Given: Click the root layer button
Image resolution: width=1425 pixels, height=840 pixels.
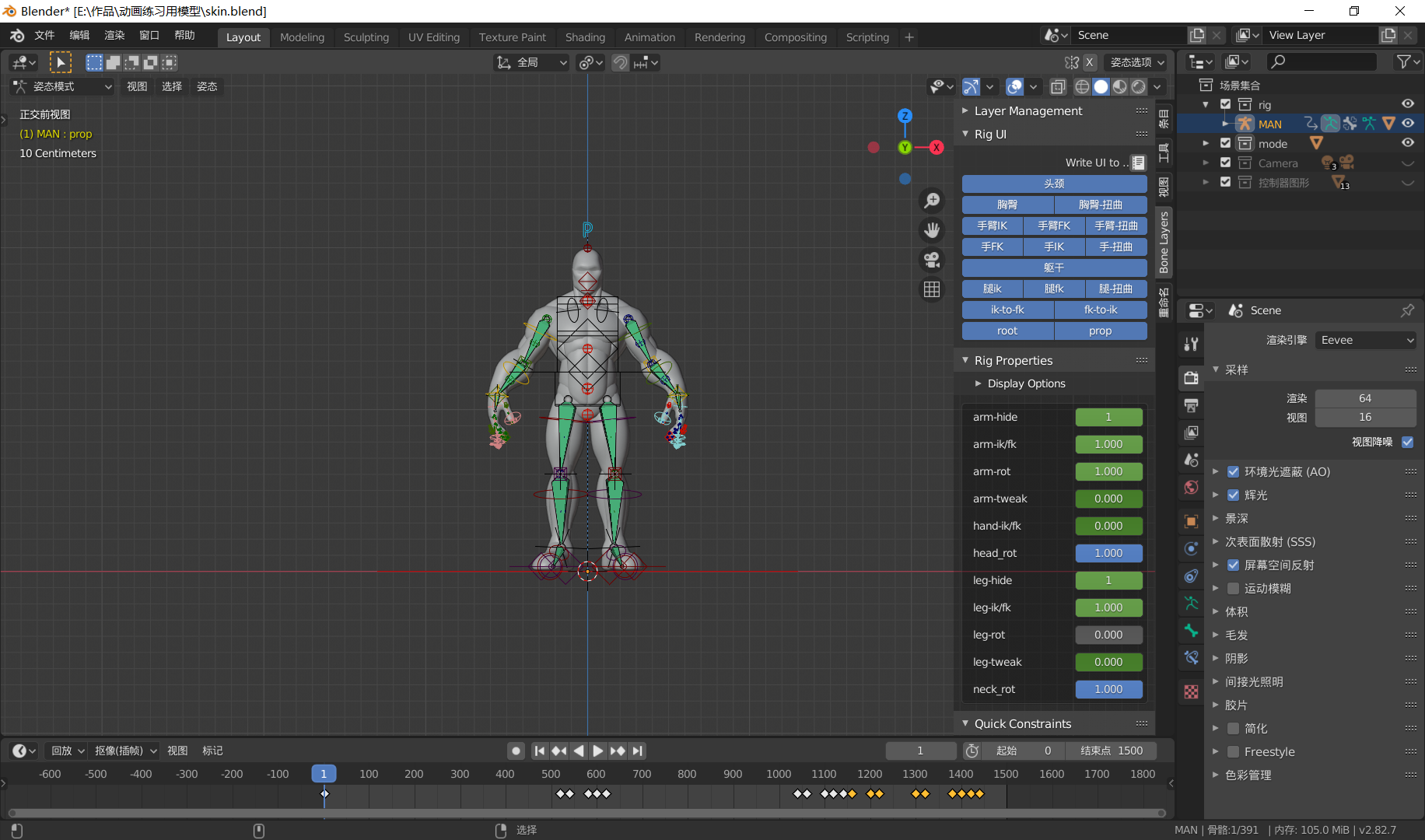Looking at the screenshot, I should tap(1007, 331).
